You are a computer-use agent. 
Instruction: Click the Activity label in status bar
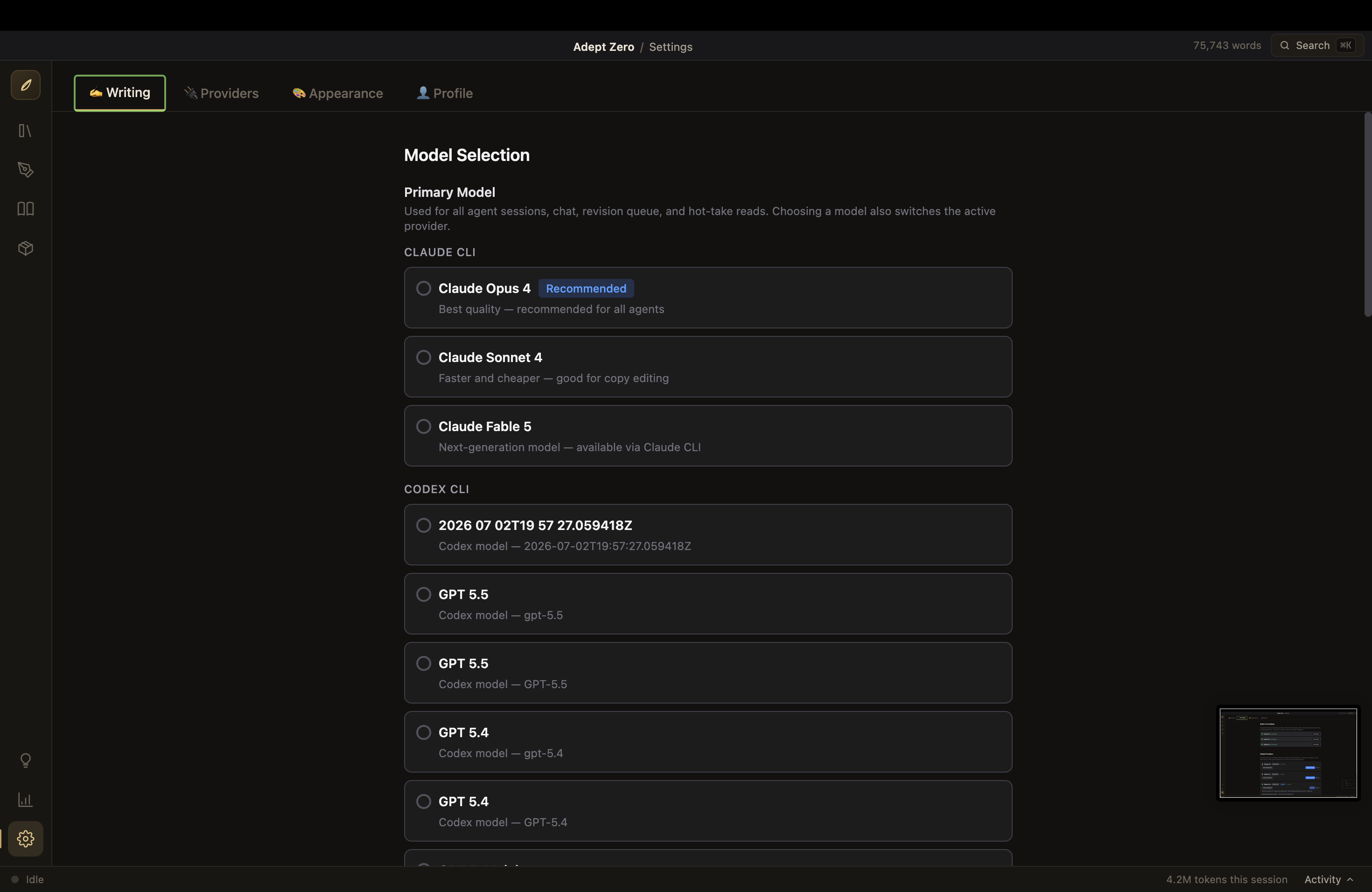coord(1323,879)
